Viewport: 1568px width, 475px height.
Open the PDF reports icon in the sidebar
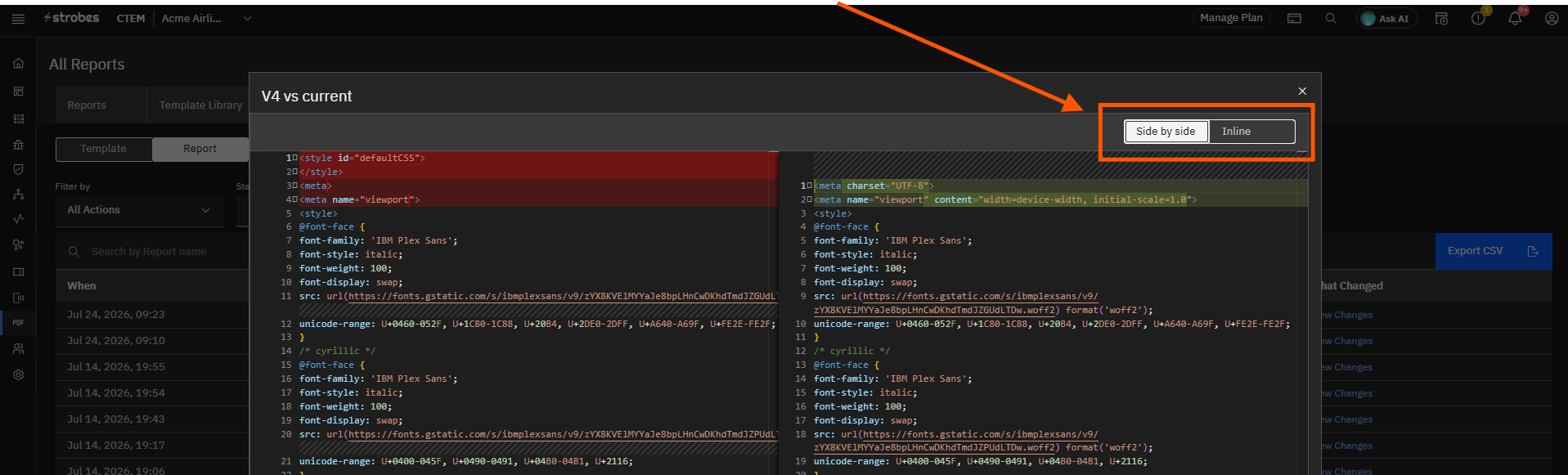coord(18,323)
